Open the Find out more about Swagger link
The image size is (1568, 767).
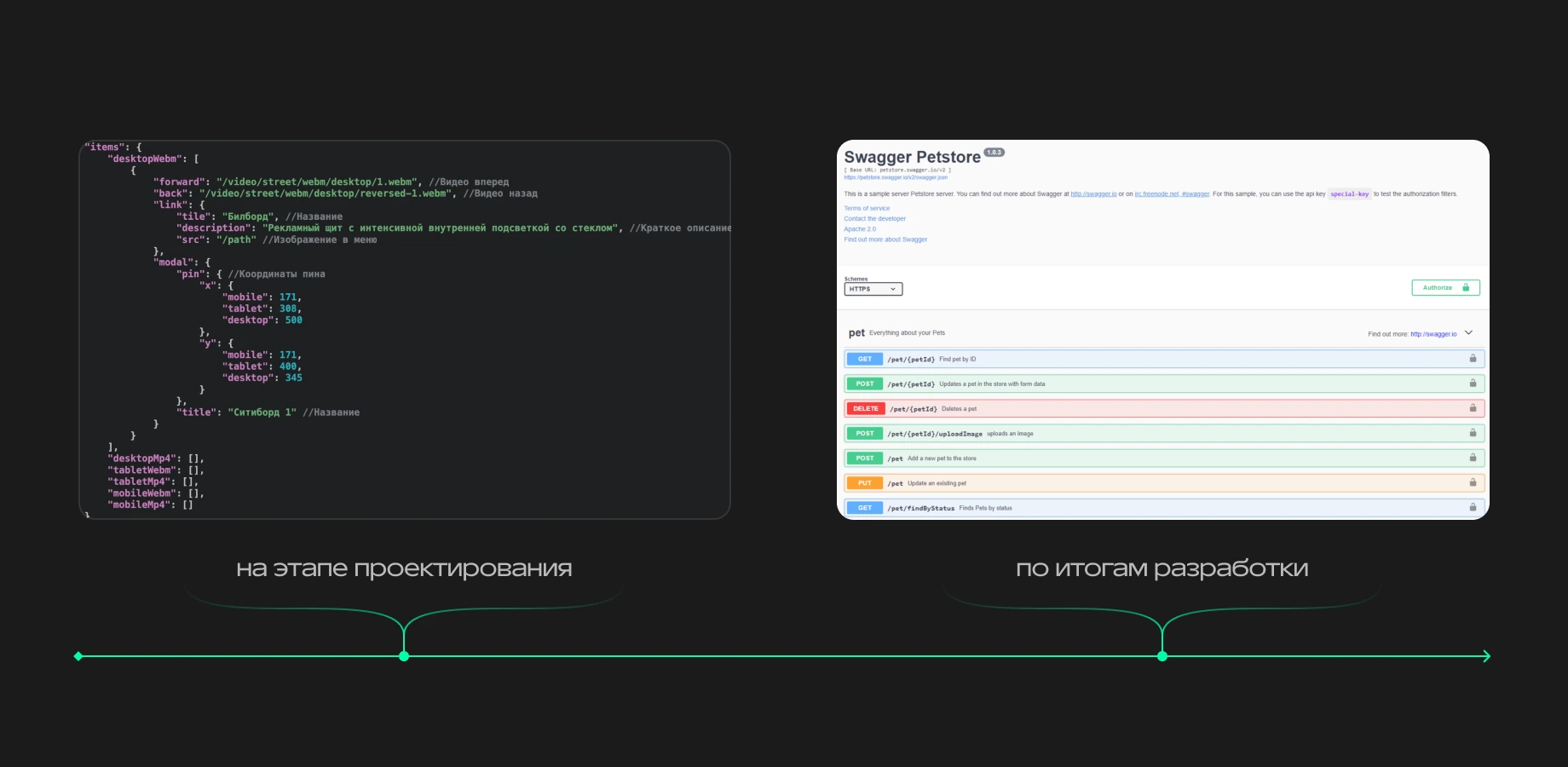click(885, 239)
